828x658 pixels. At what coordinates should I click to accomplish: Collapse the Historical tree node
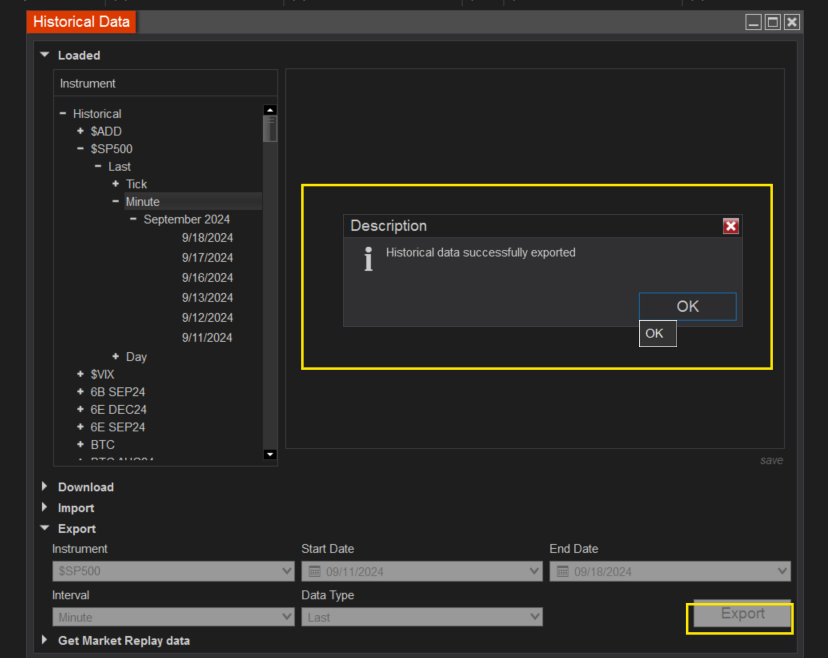coord(63,114)
